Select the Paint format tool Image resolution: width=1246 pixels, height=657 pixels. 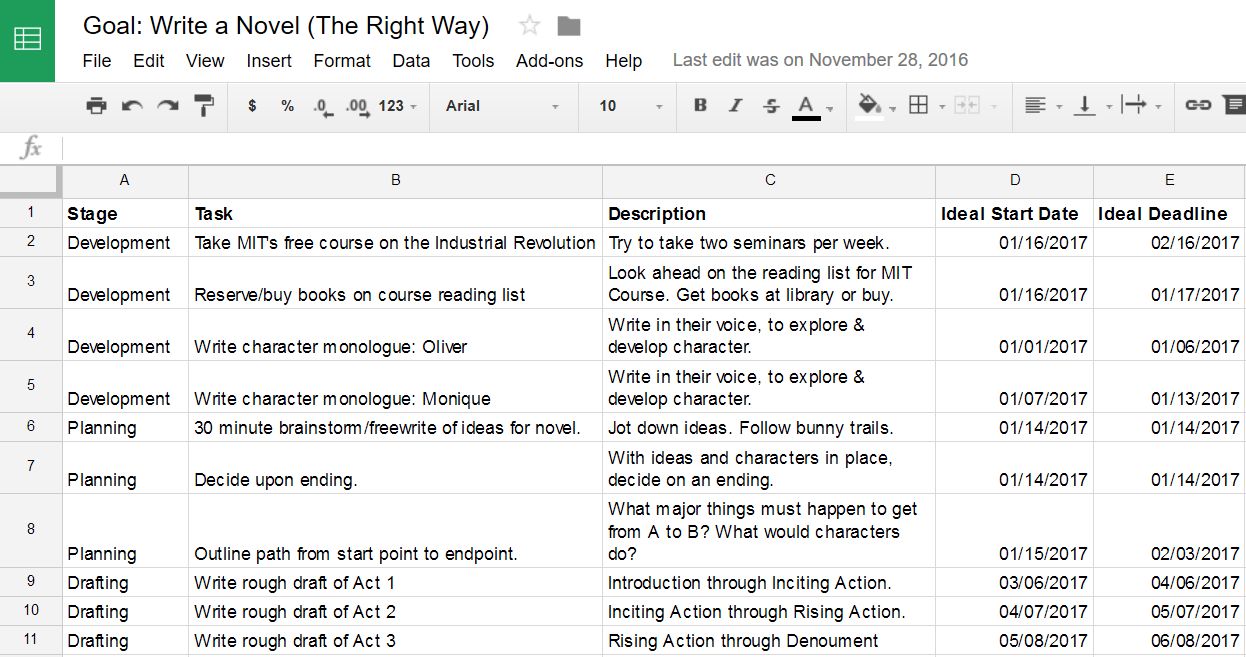[204, 105]
